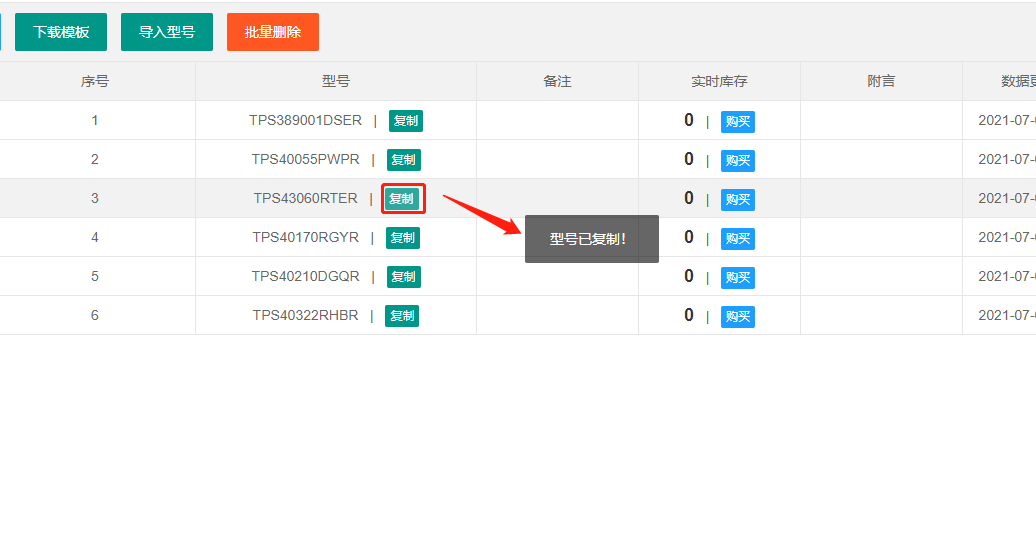The image size is (1036, 540).
Task: Click the 实时库存 column header
Action: [x=719, y=81]
